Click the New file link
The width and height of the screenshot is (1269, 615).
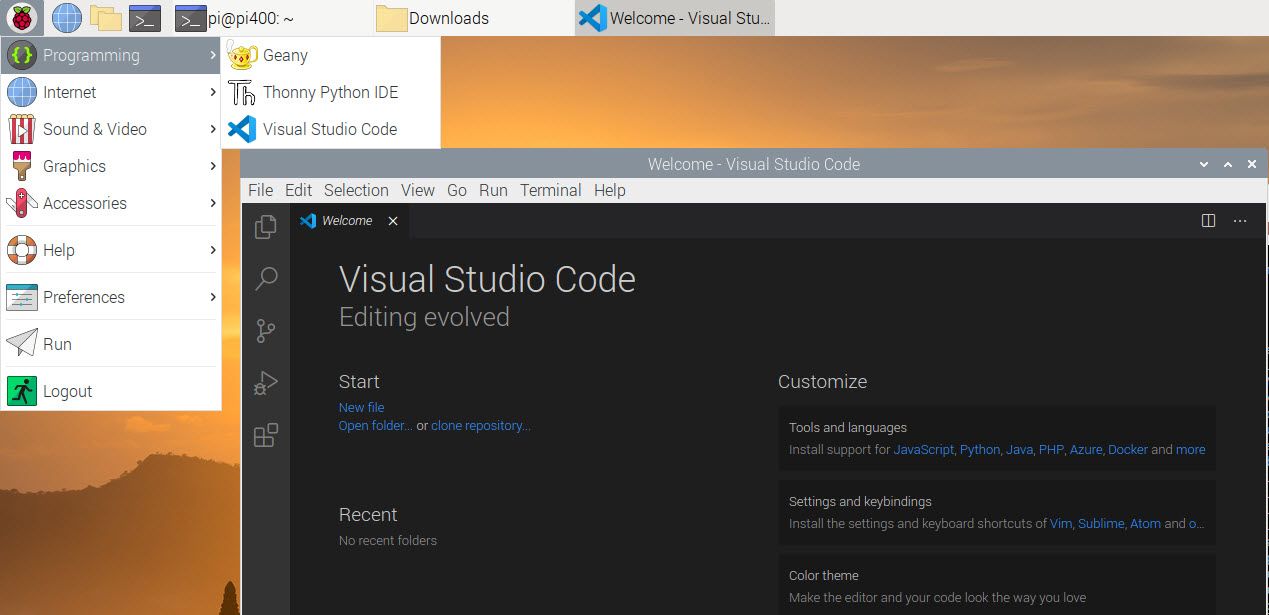tap(361, 407)
